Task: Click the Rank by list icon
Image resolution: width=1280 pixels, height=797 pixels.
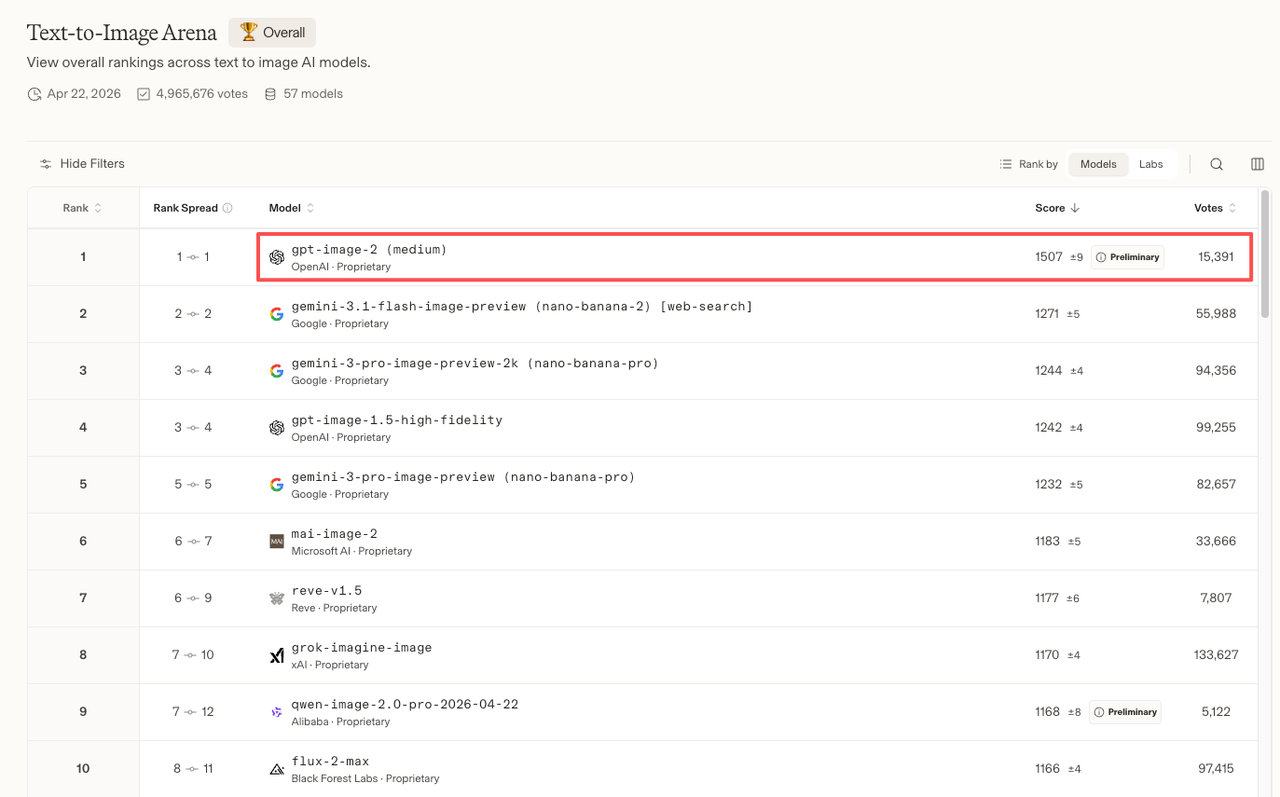Action: pos(1006,164)
